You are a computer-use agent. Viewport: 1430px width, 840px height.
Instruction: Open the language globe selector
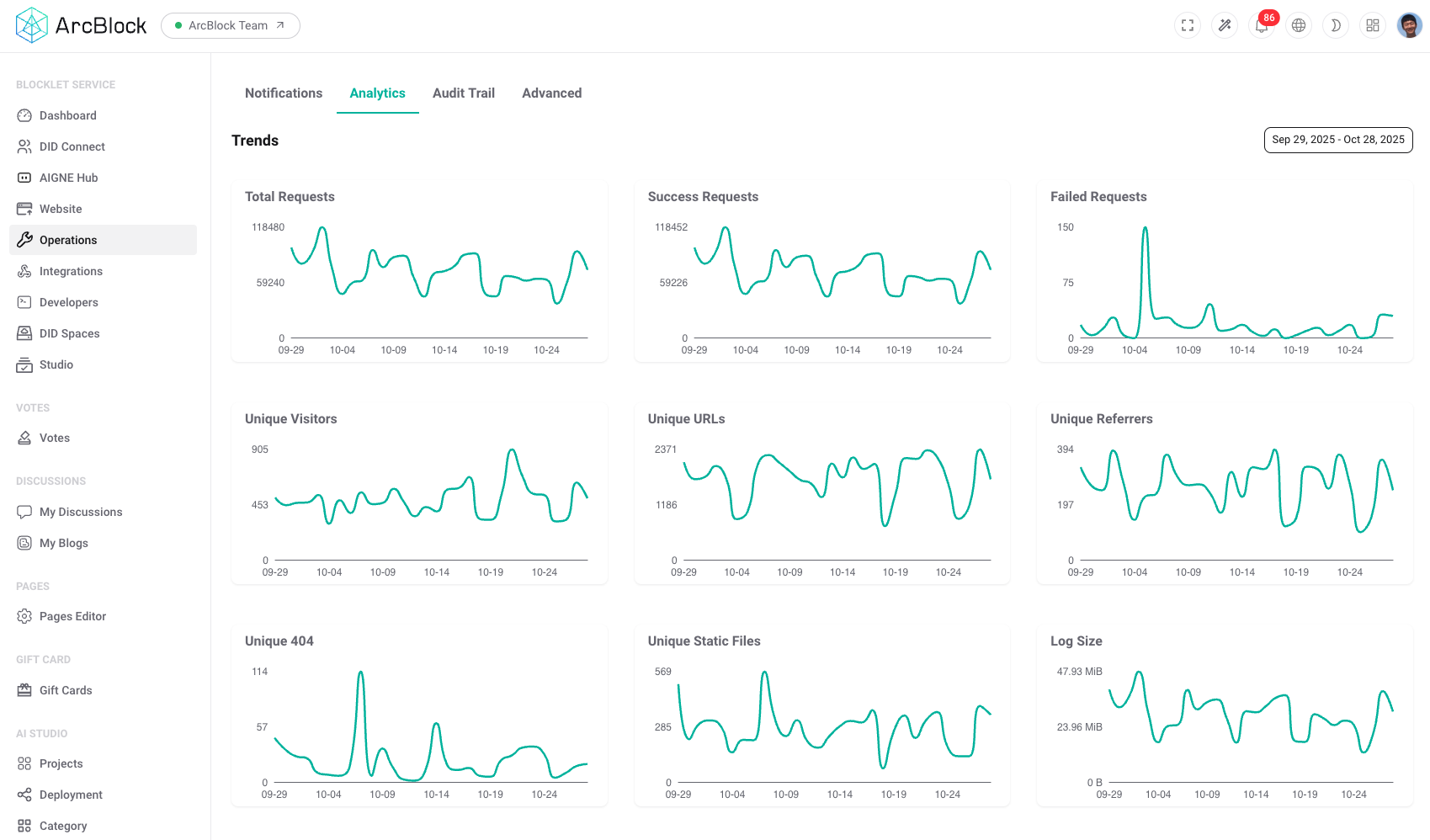tap(1299, 25)
